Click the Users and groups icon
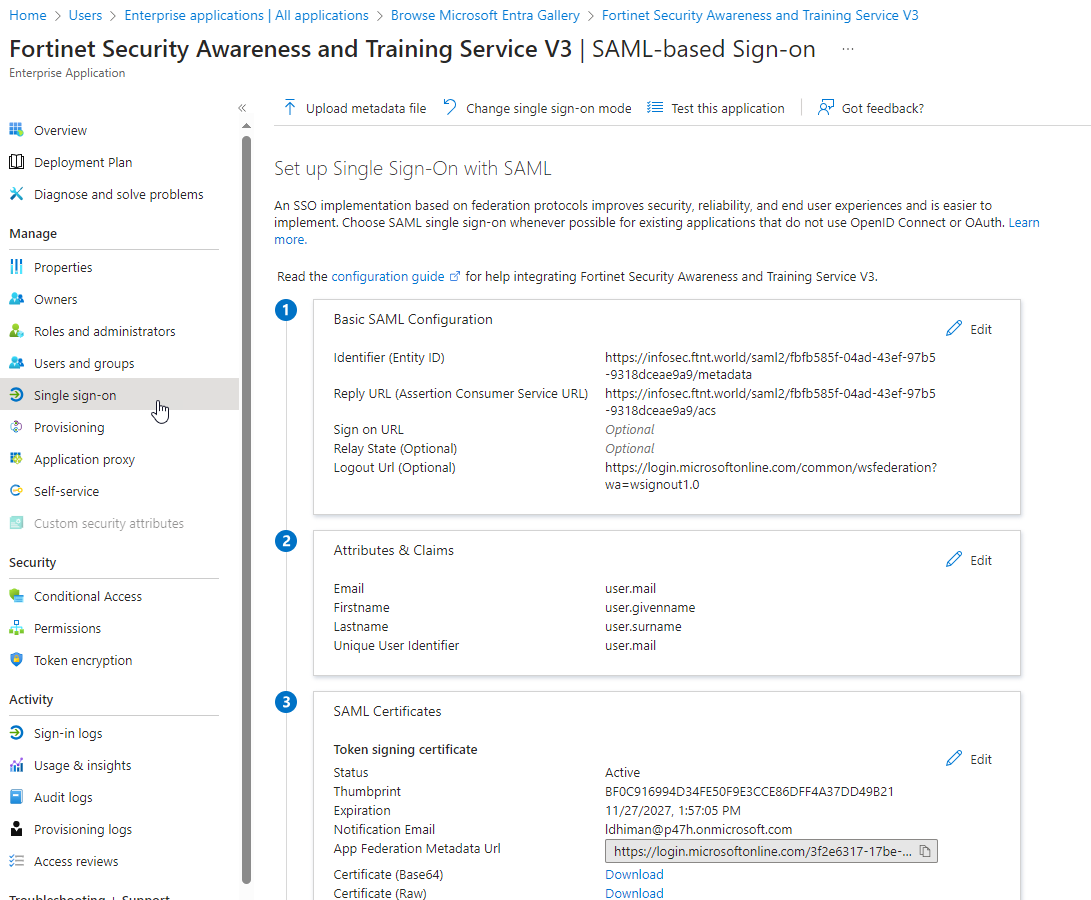This screenshot has height=900, width=1091. tap(16, 363)
